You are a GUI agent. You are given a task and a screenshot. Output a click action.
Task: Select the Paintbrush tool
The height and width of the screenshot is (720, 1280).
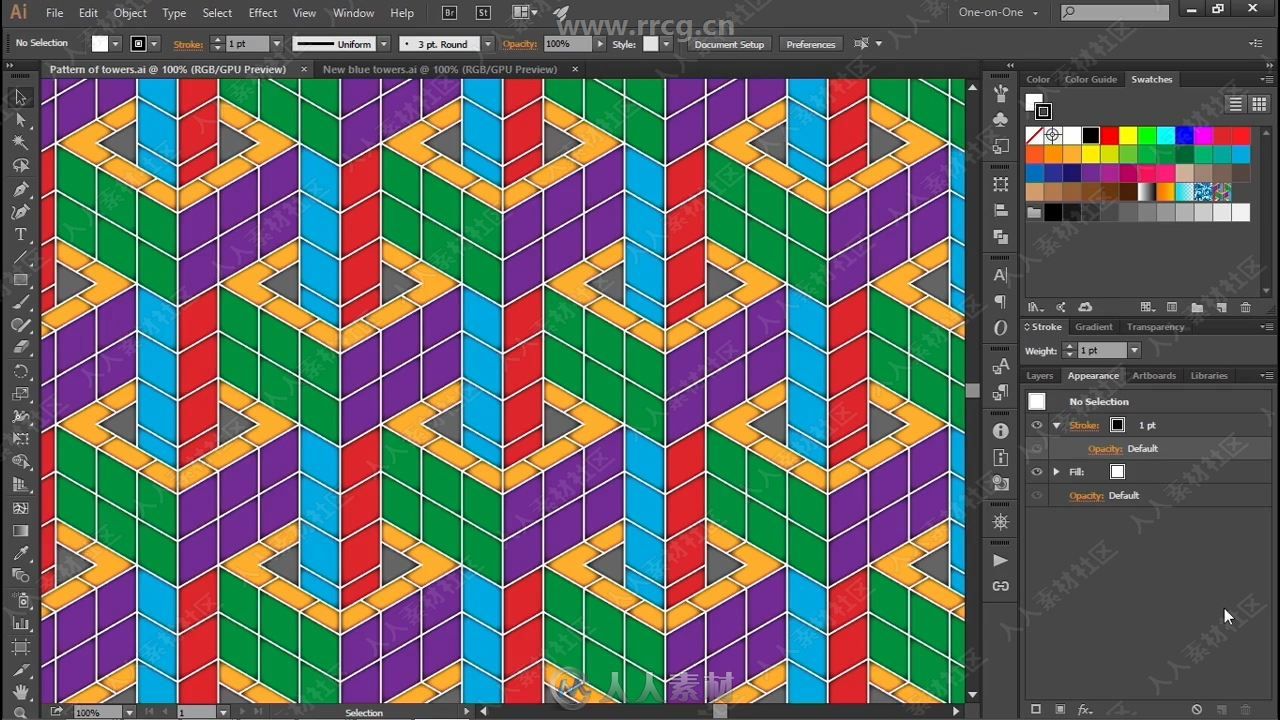pyautogui.click(x=21, y=303)
